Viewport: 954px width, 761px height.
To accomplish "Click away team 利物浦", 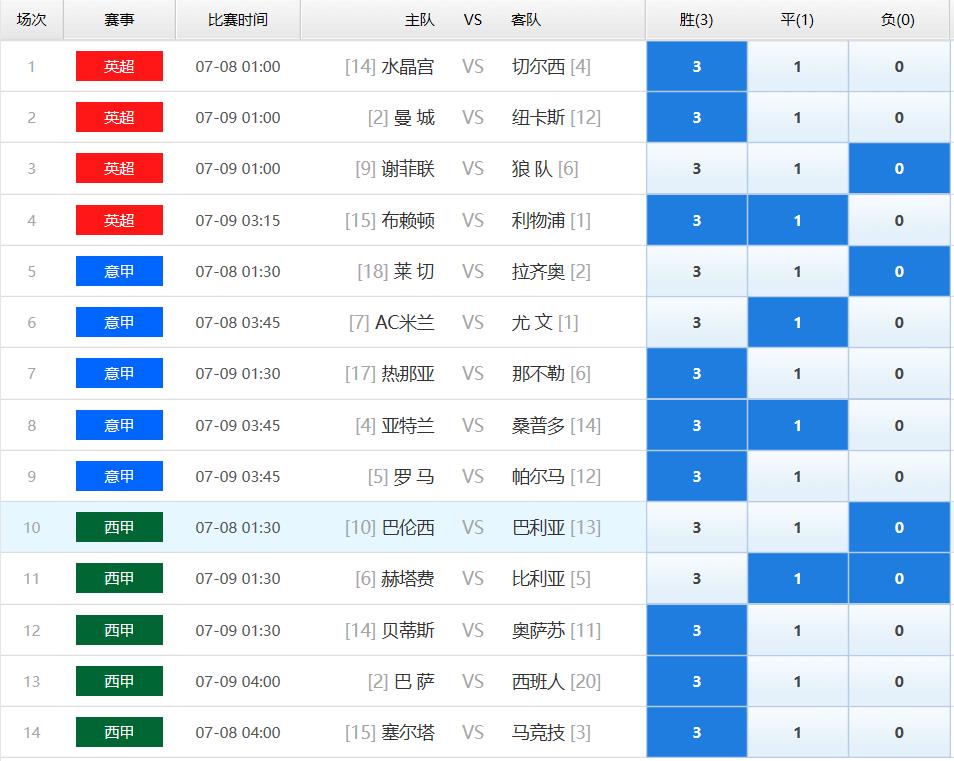I will point(538,221).
